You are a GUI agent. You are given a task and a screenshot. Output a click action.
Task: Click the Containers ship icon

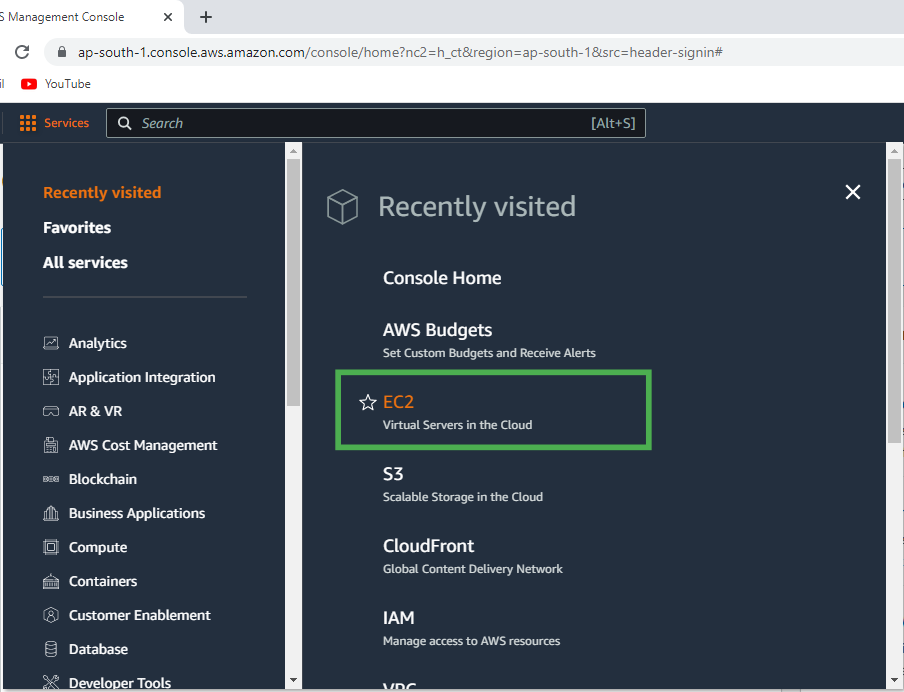[51, 581]
